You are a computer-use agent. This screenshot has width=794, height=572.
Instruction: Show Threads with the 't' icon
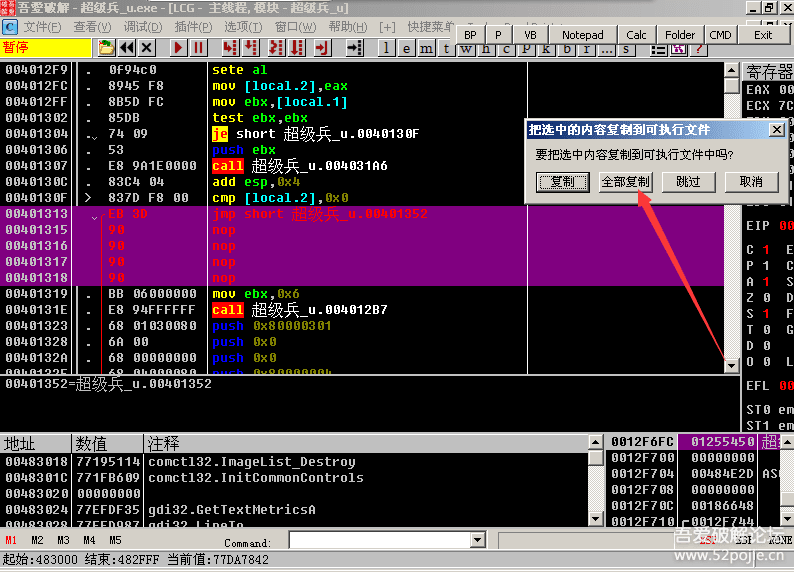click(x=446, y=48)
